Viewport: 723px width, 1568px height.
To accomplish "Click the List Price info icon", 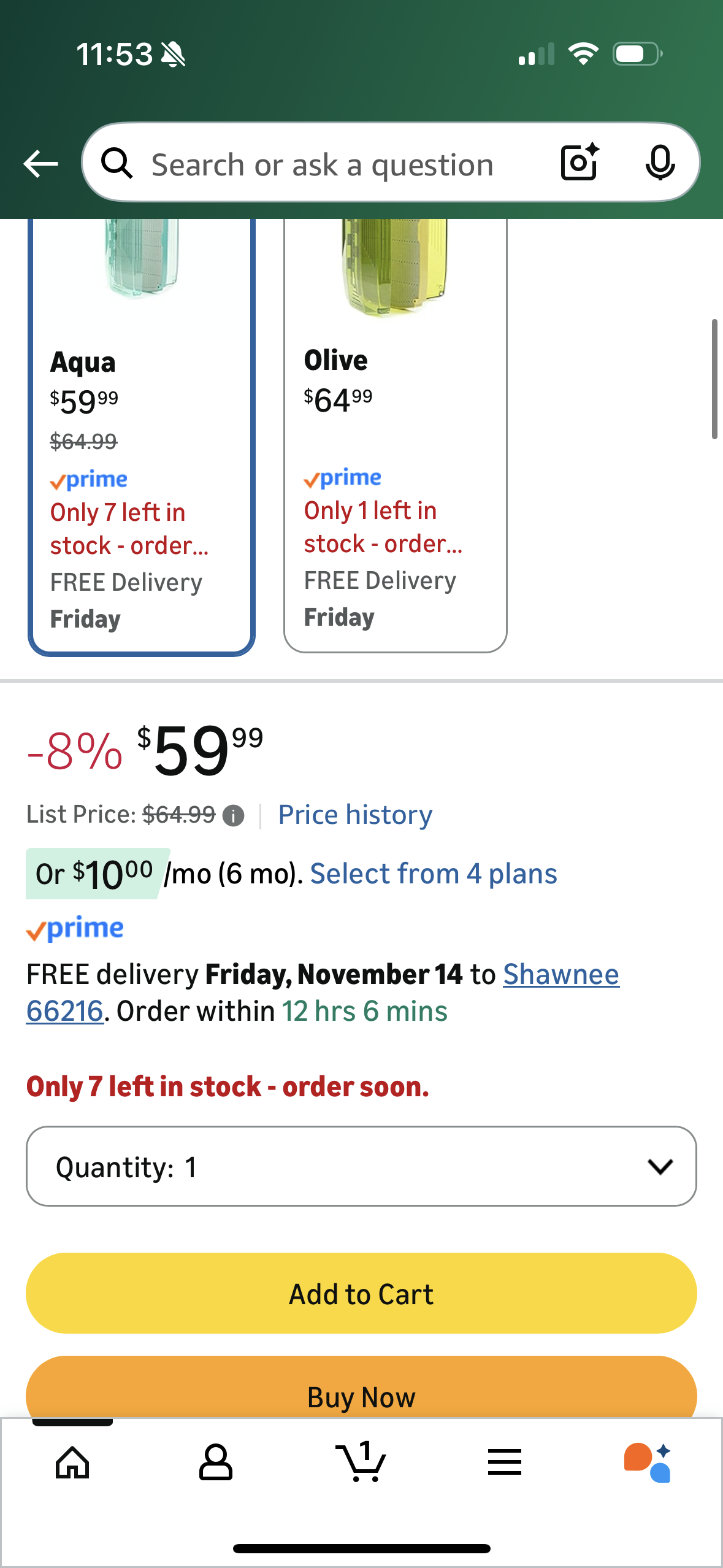I will (x=233, y=816).
